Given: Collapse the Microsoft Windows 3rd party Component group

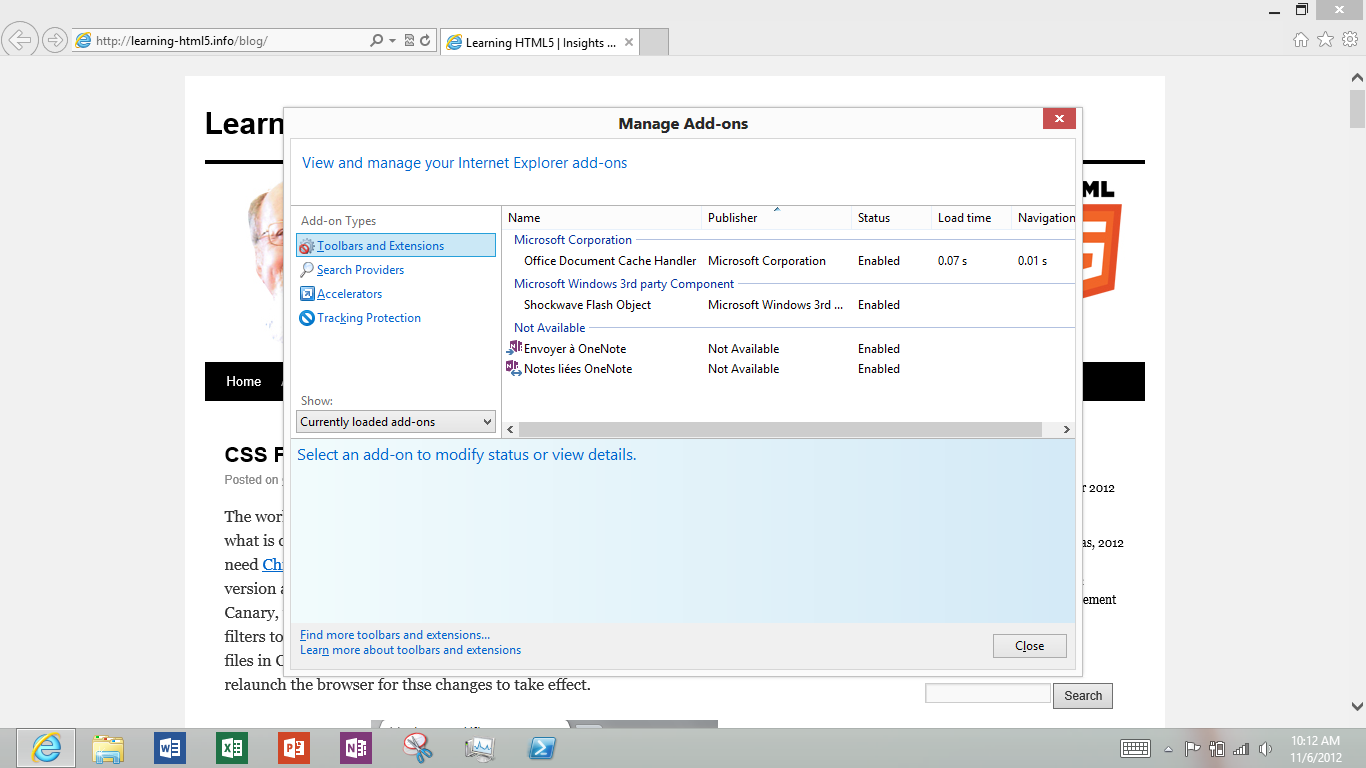Looking at the screenshot, I should click(624, 284).
